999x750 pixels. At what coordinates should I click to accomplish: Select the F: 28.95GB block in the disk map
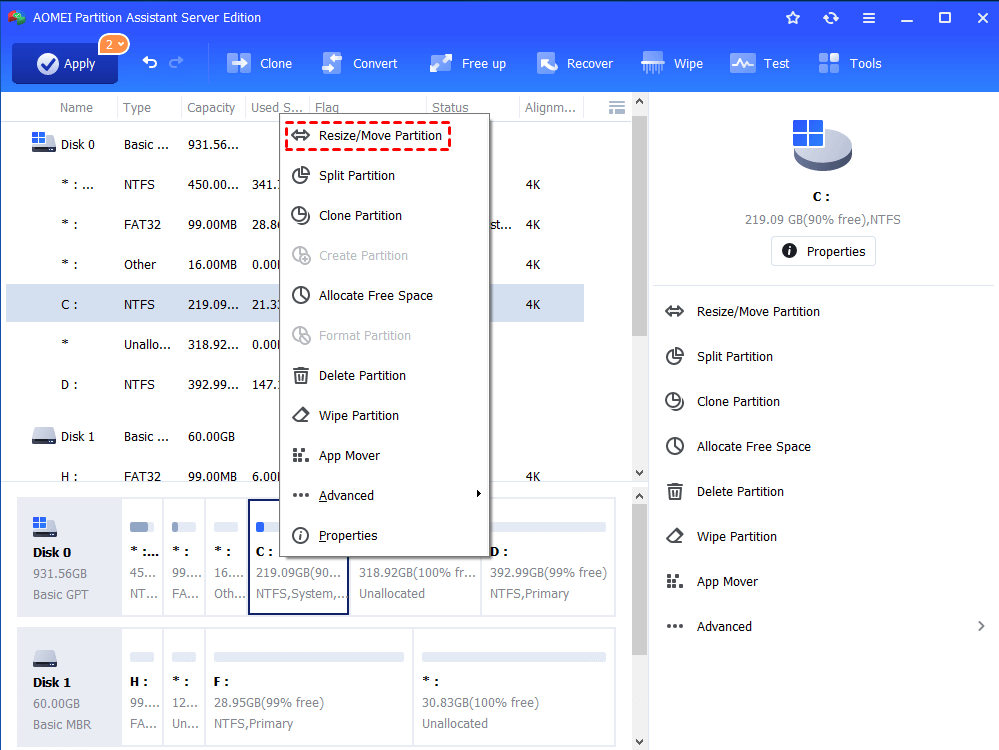tap(309, 687)
